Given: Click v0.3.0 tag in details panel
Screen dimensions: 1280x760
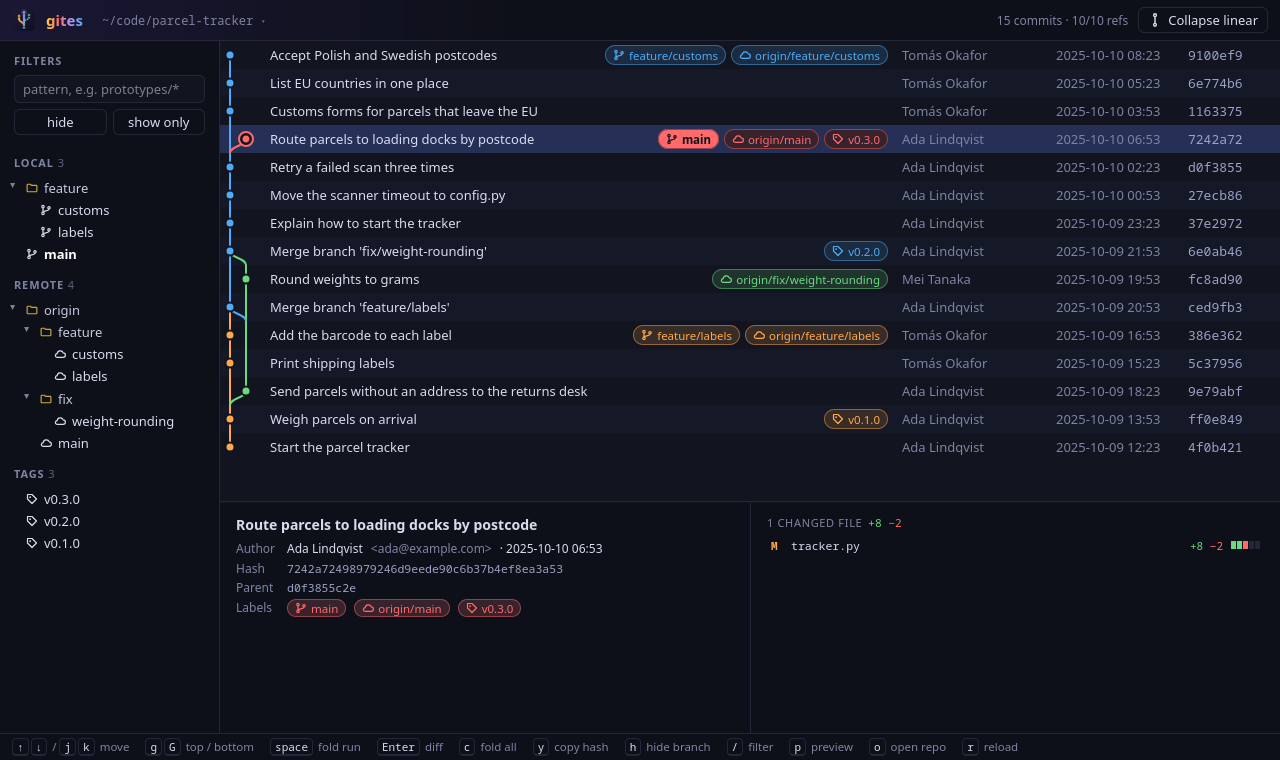Looking at the screenshot, I should [489, 608].
